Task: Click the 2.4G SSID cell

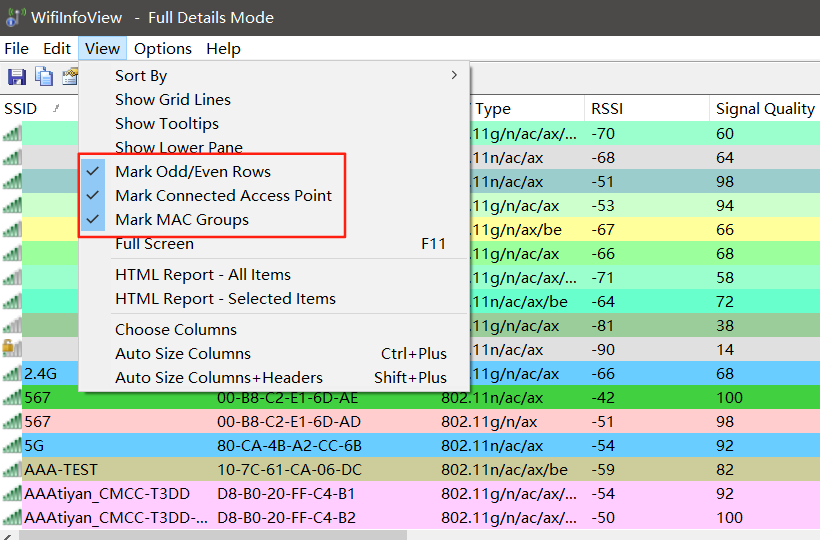Action: (x=40, y=374)
